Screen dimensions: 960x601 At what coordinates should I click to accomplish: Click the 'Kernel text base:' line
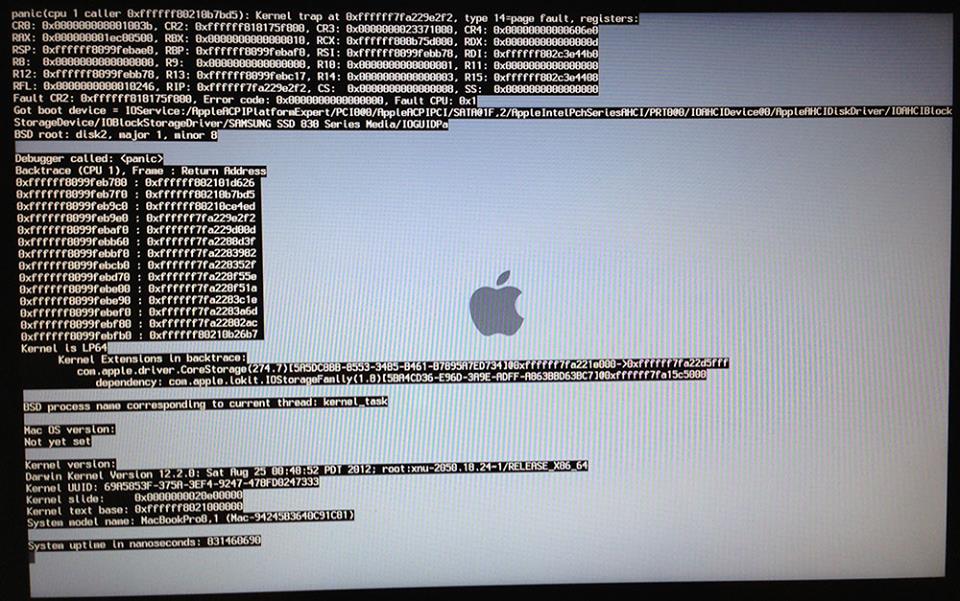[135, 509]
